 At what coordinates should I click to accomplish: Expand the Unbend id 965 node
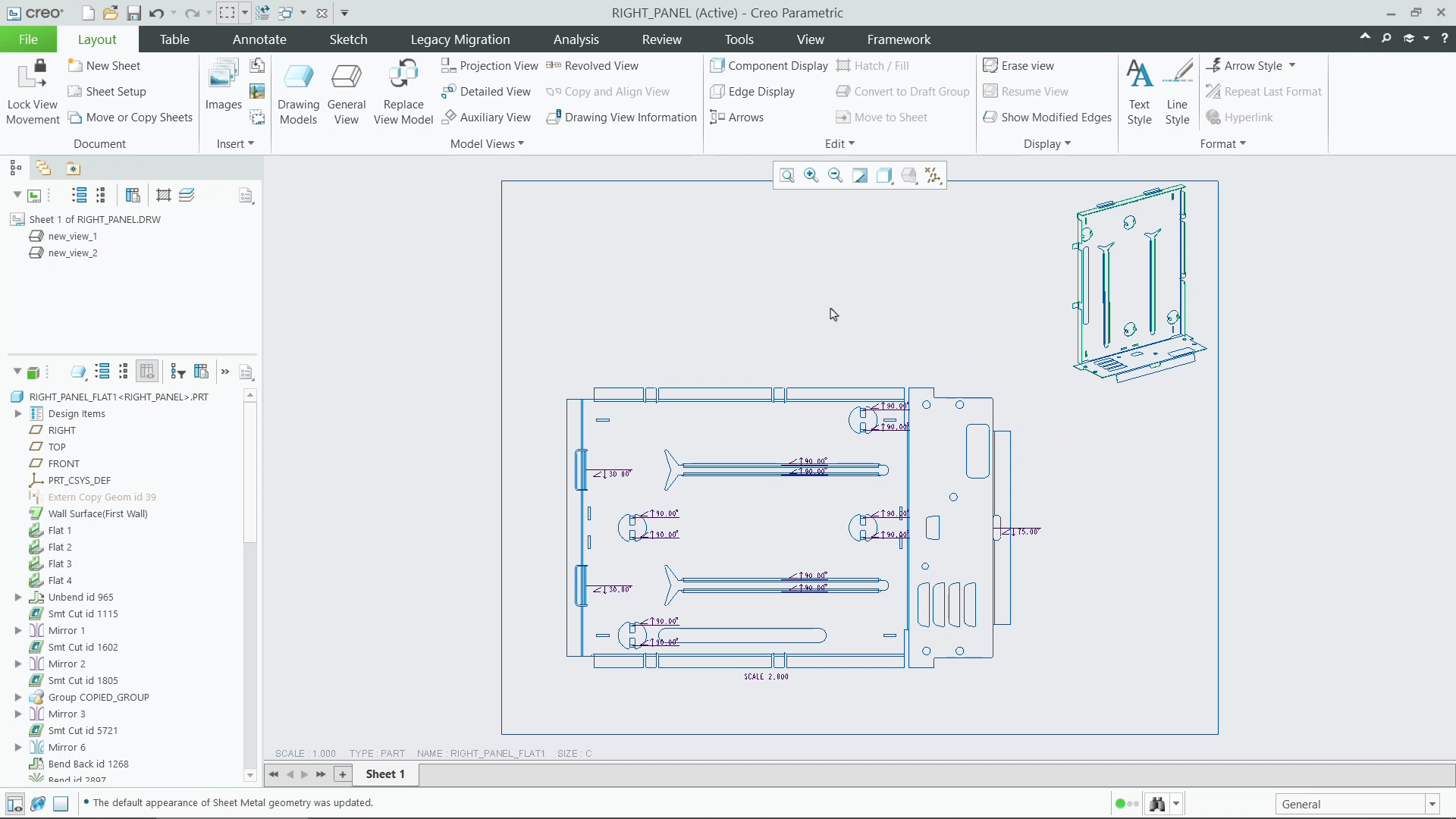[x=18, y=598]
